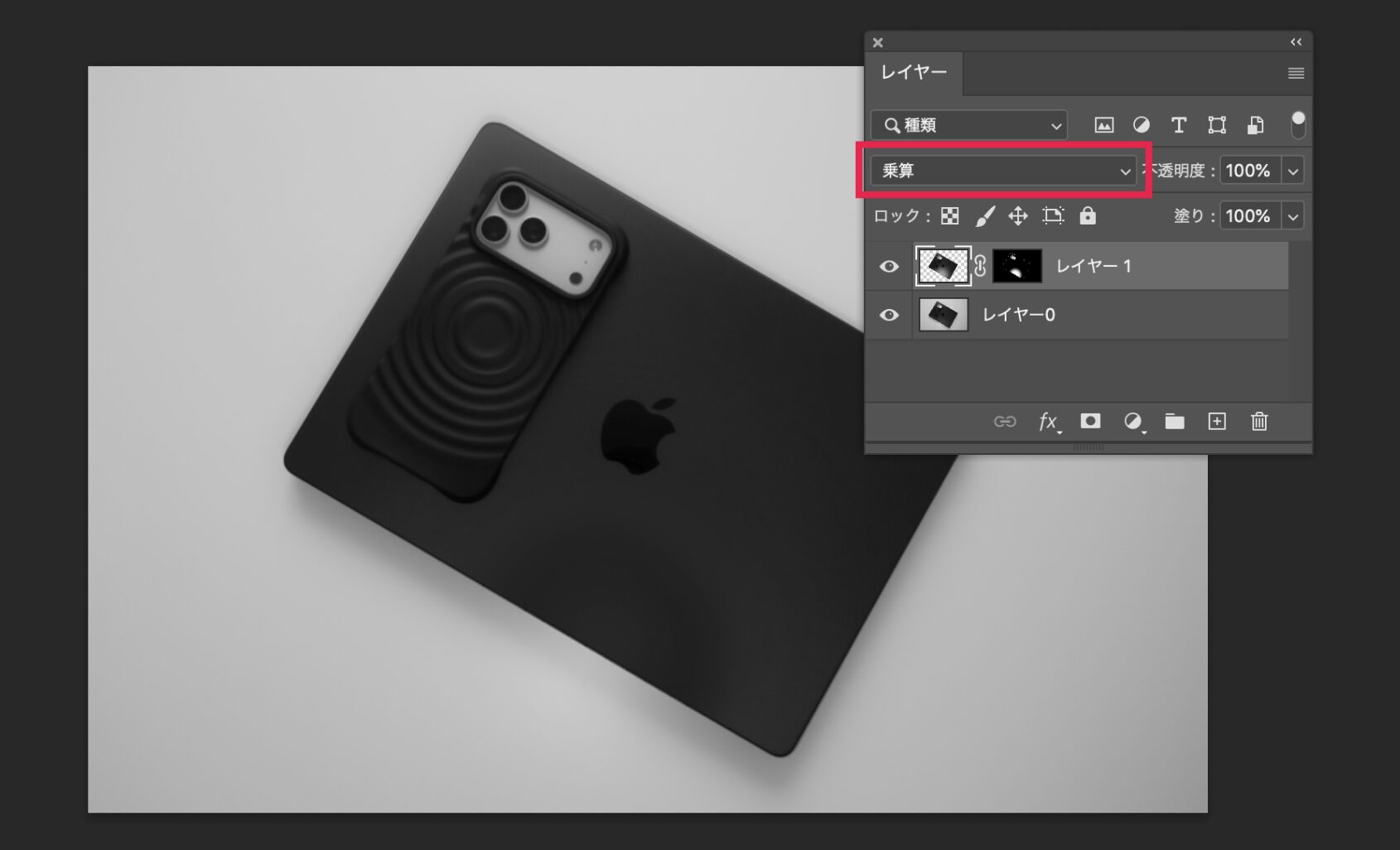Click the shape layer filter icon
The width and height of the screenshot is (1400, 850).
1216,125
